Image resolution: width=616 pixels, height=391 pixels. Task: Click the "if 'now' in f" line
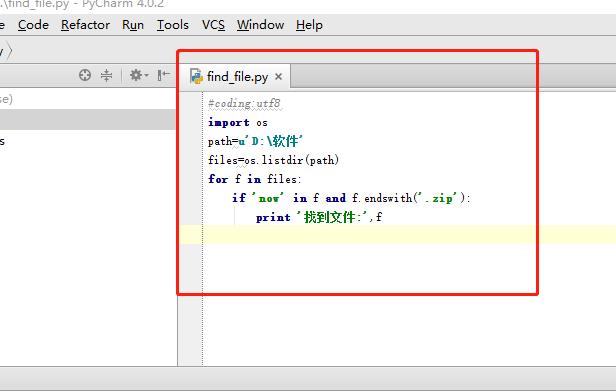pyautogui.click(x=351, y=198)
